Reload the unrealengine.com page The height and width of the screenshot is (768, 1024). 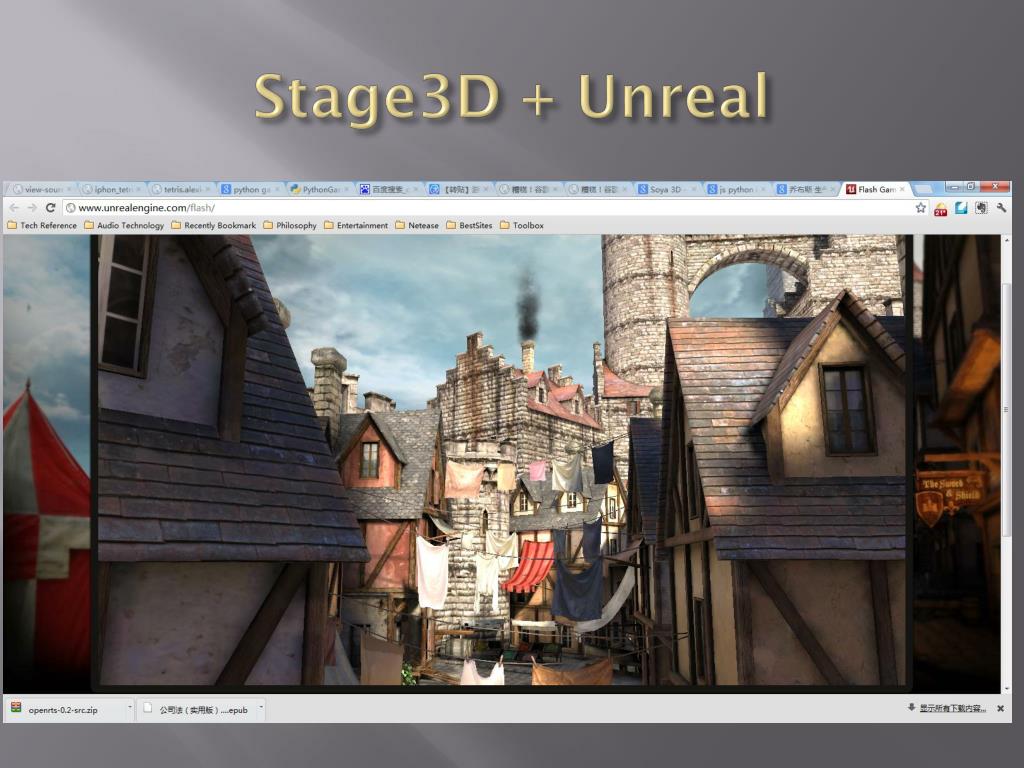50,208
